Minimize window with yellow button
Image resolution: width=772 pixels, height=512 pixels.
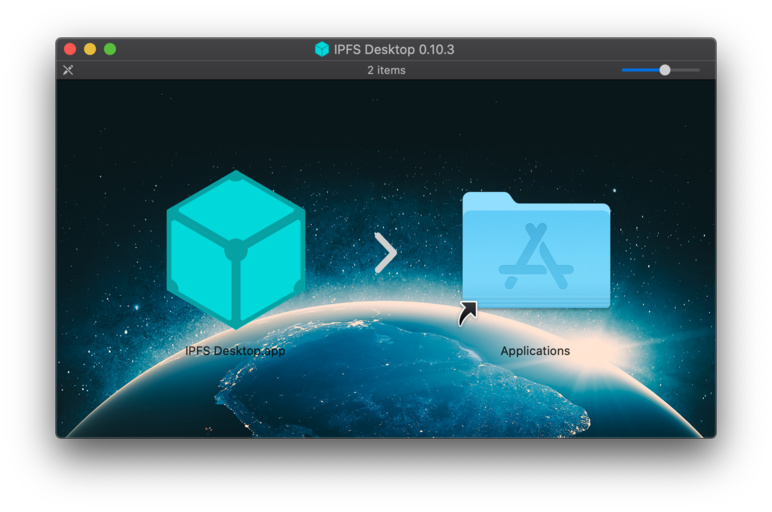[x=90, y=49]
